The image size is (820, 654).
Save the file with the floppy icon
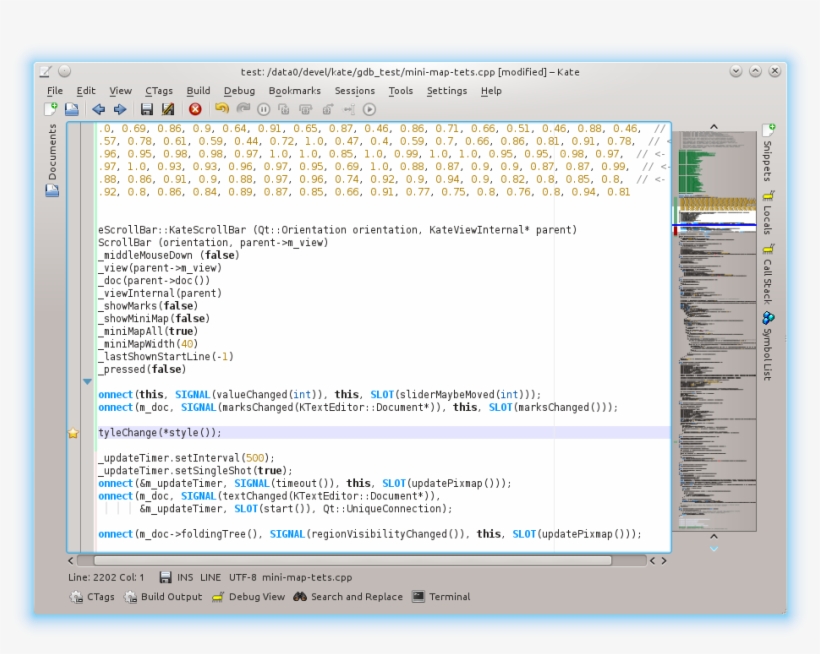coord(146,109)
